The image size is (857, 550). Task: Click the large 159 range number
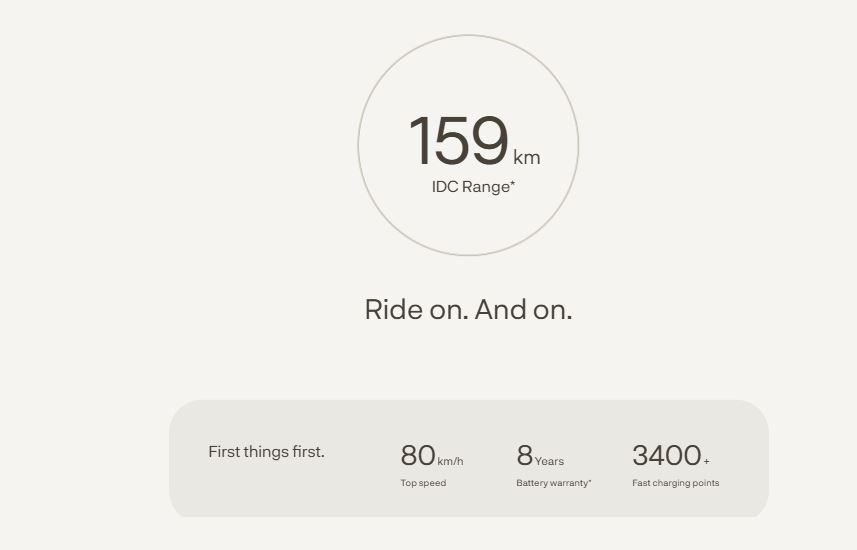[x=458, y=141]
